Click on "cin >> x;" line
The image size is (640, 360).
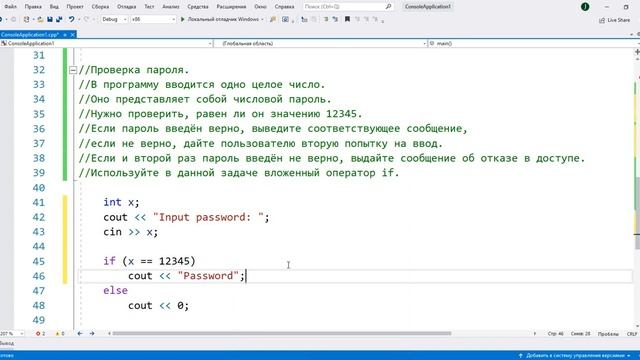pos(131,232)
